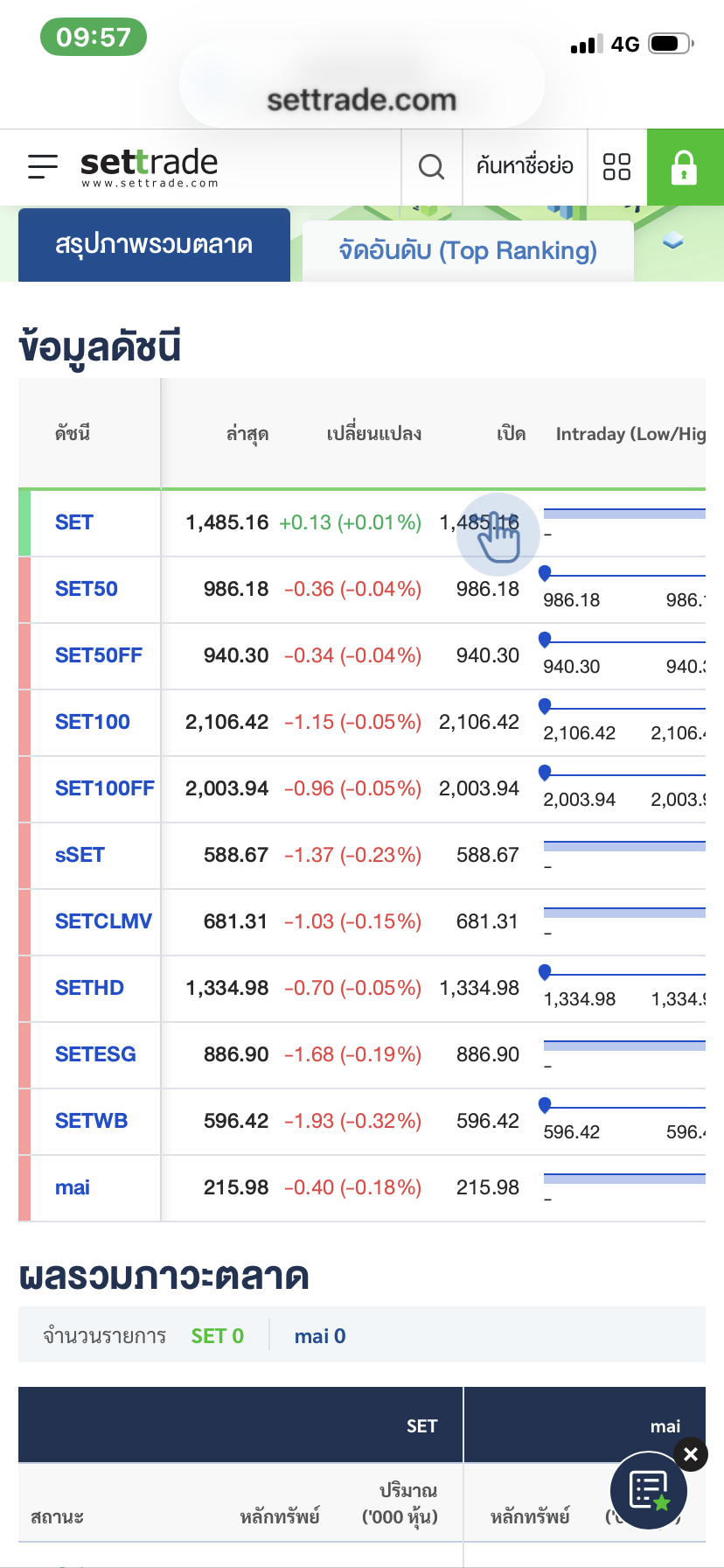The height and width of the screenshot is (1568, 724).
Task: Select mai 0 transaction count
Action: [x=320, y=1336]
